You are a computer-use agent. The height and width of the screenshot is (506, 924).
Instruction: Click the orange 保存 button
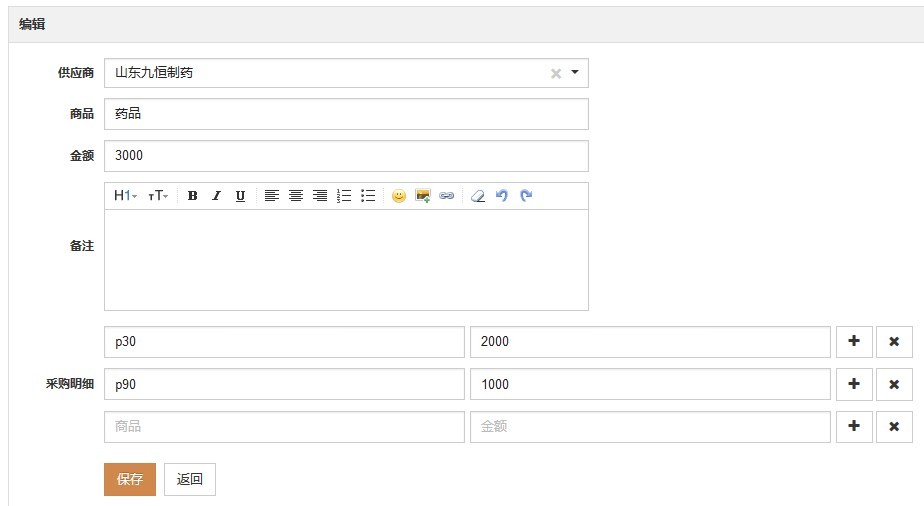coord(130,479)
